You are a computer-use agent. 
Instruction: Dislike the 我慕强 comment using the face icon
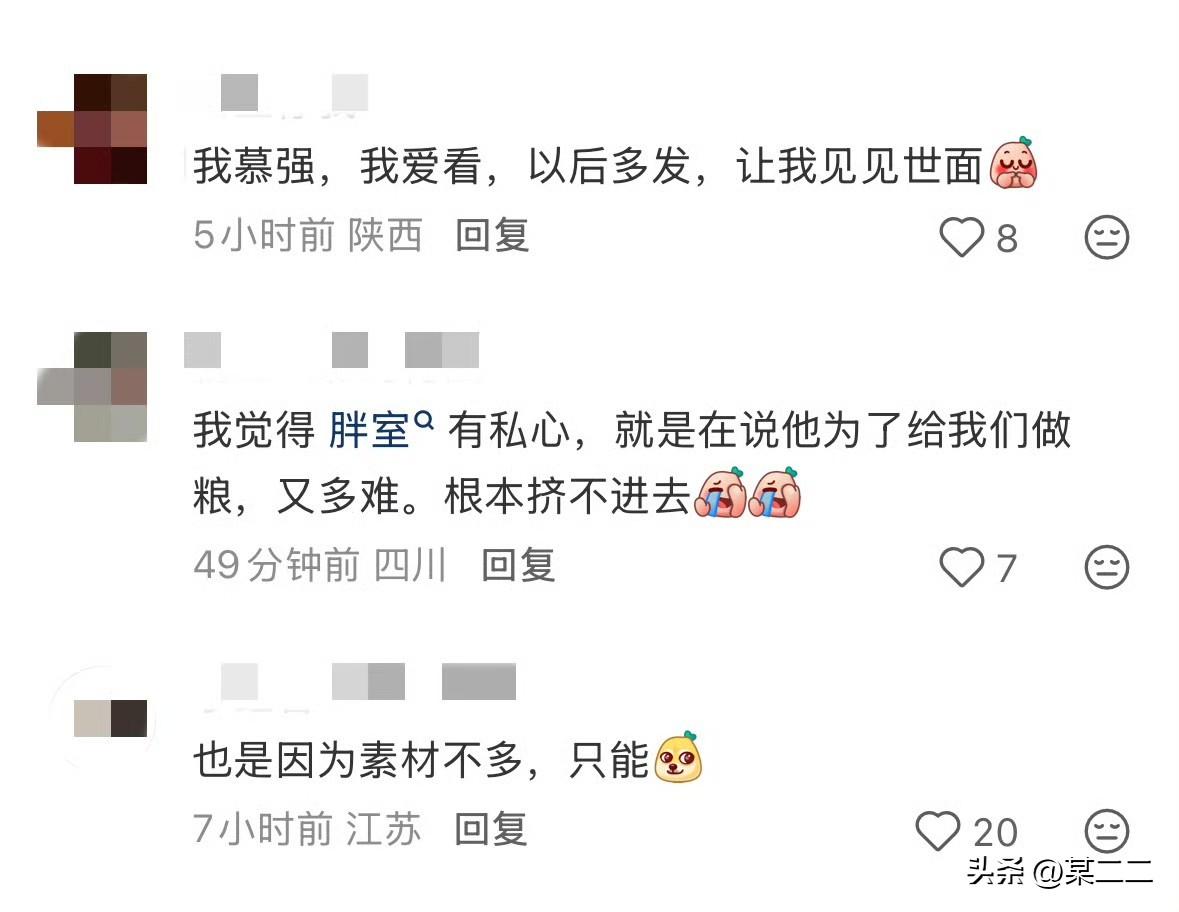tap(1107, 238)
